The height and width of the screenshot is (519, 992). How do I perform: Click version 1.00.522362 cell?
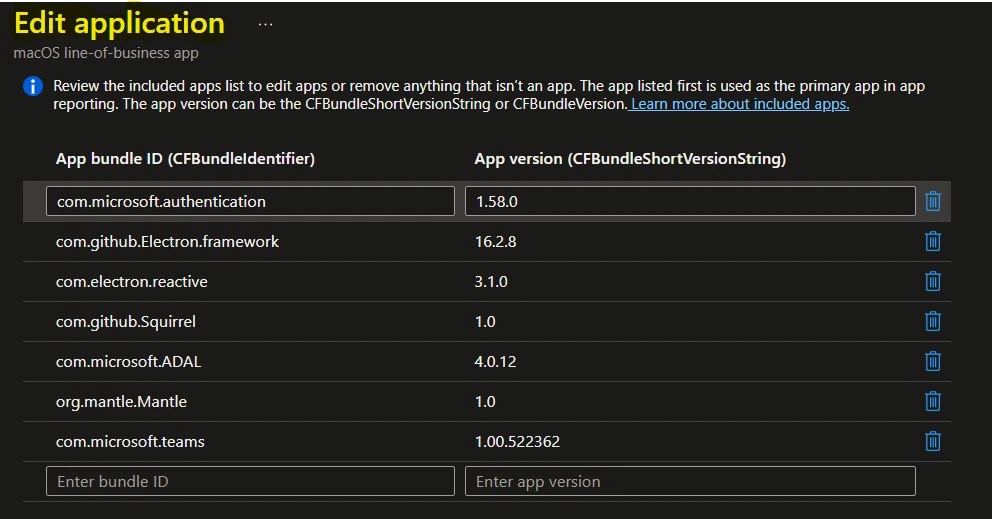tap(518, 442)
